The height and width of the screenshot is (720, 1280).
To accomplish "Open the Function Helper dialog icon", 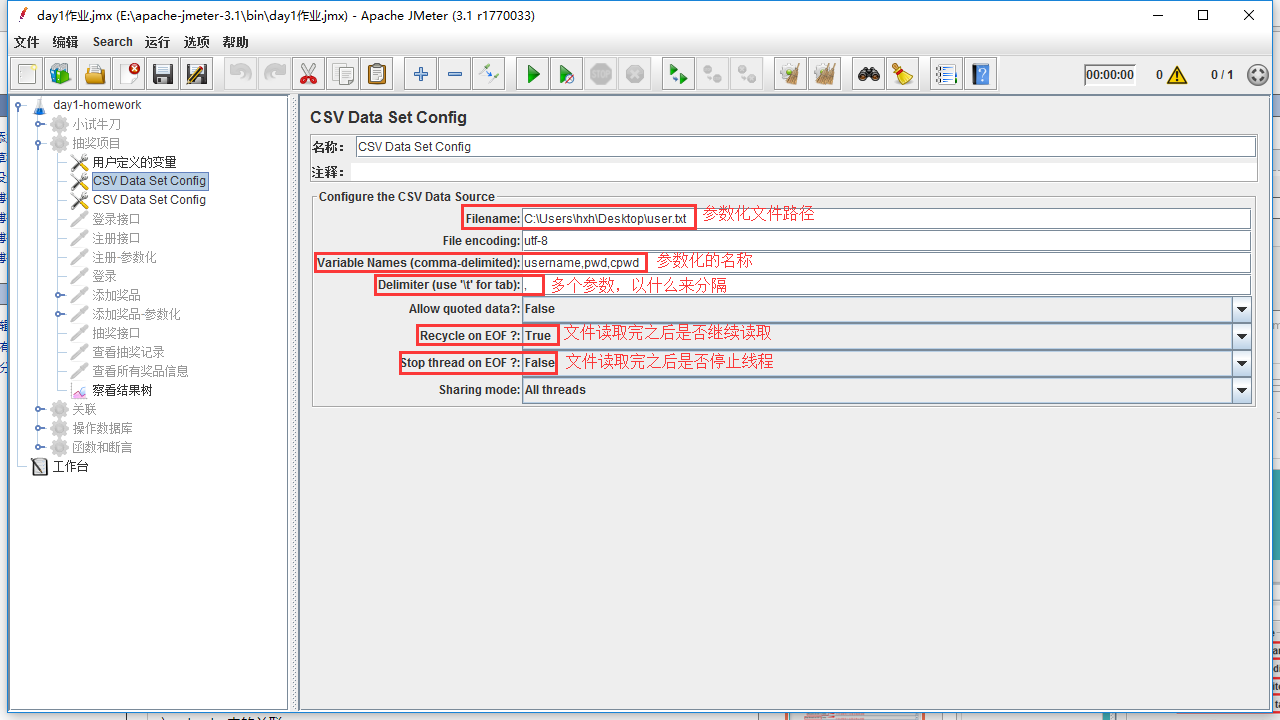I will point(946,74).
